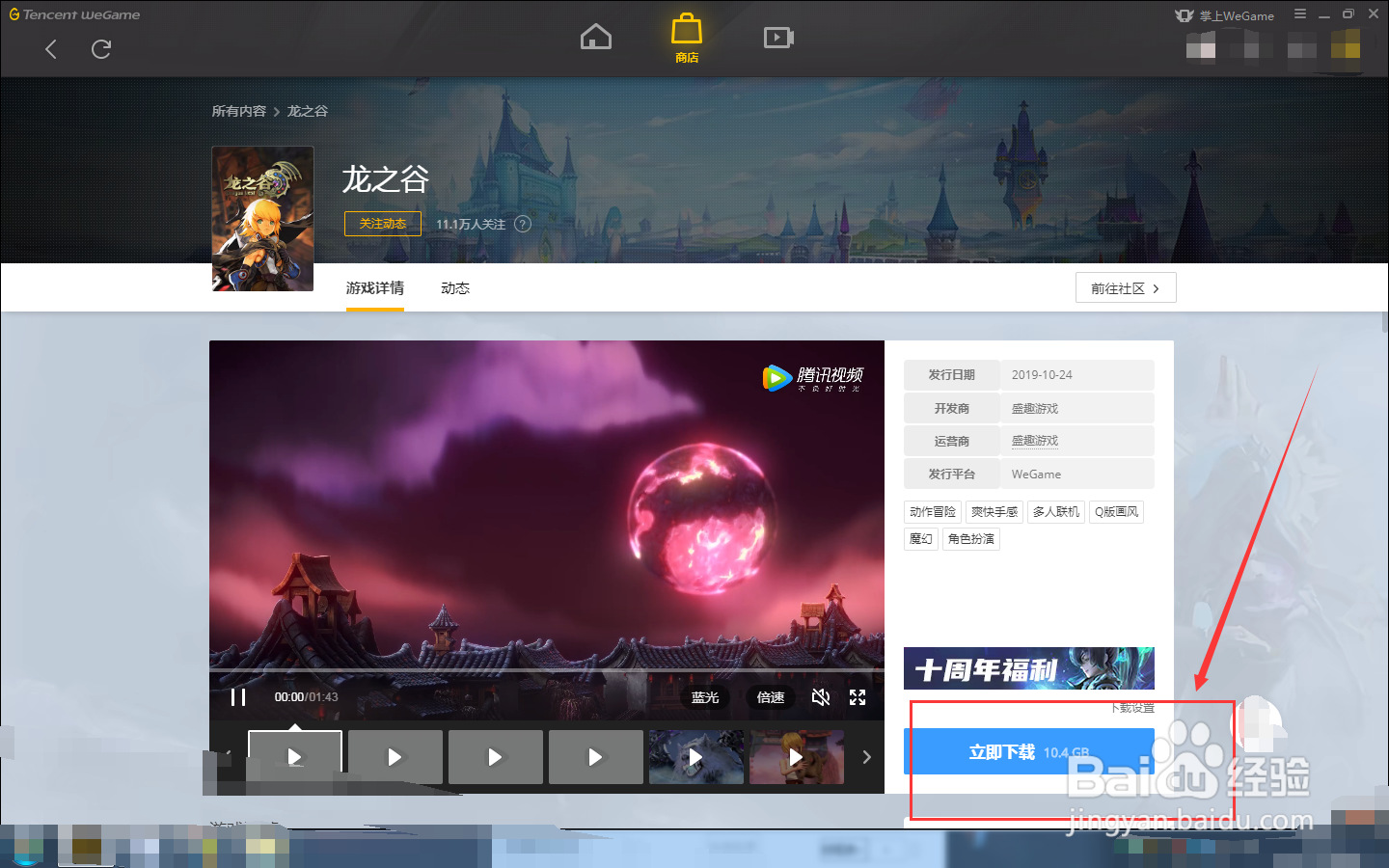This screenshot has height=868, width=1389.
Task: Enter video fullscreen mode
Action: [x=858, y=697]
